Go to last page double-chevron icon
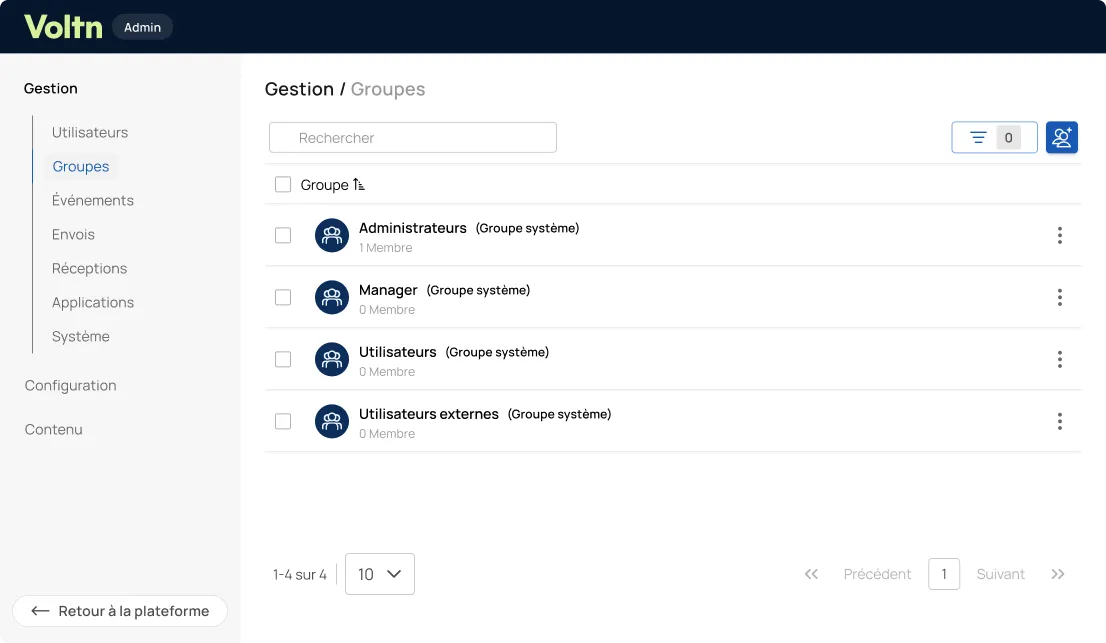 pos(1057,574)
